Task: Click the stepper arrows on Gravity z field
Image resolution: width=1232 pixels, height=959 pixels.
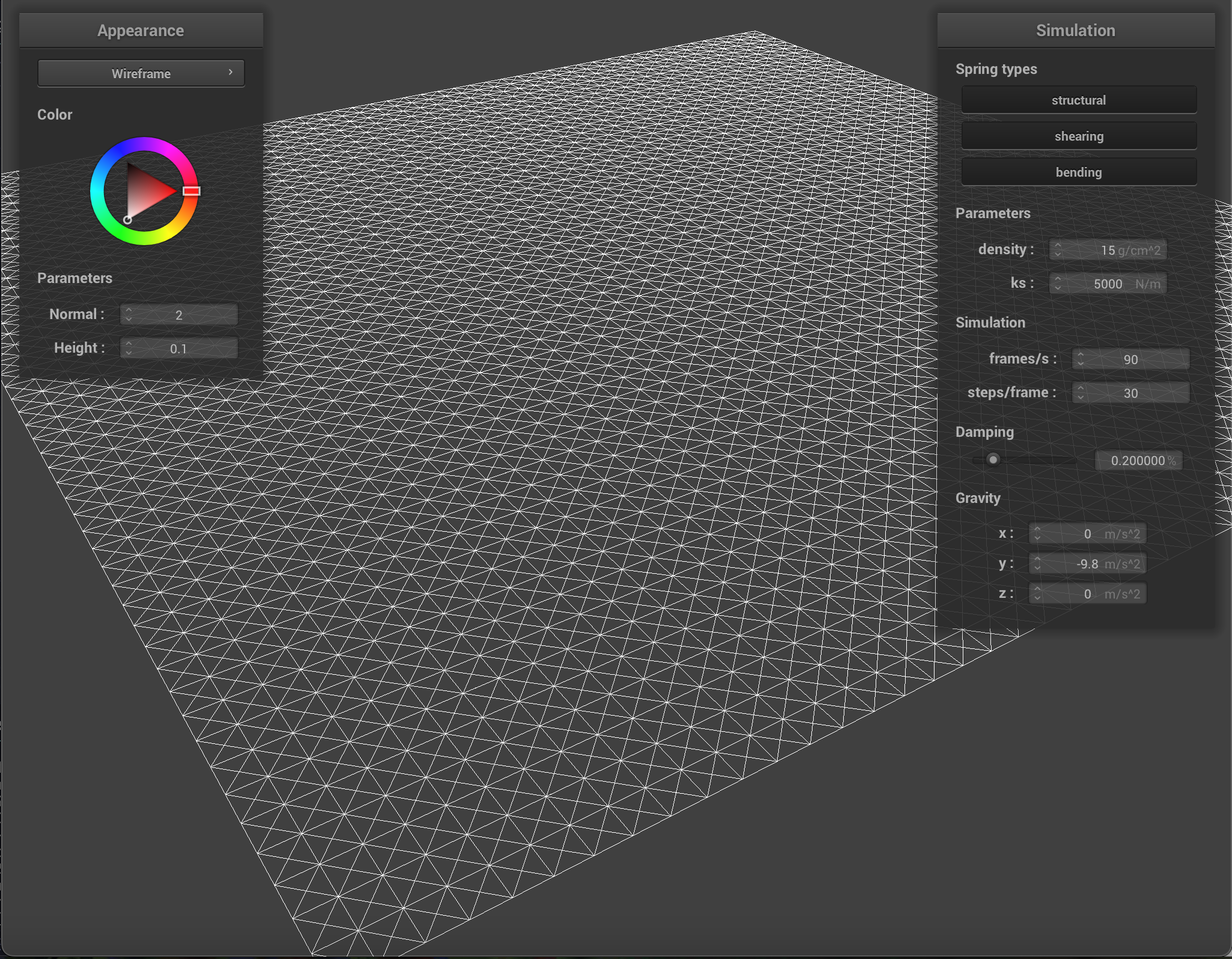Action: point(1037,594)
